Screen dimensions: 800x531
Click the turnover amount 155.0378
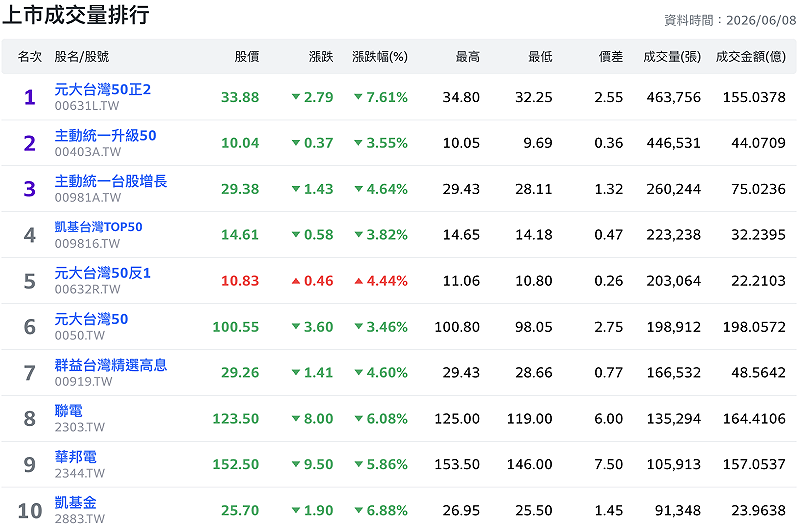(x=754, y=97)
